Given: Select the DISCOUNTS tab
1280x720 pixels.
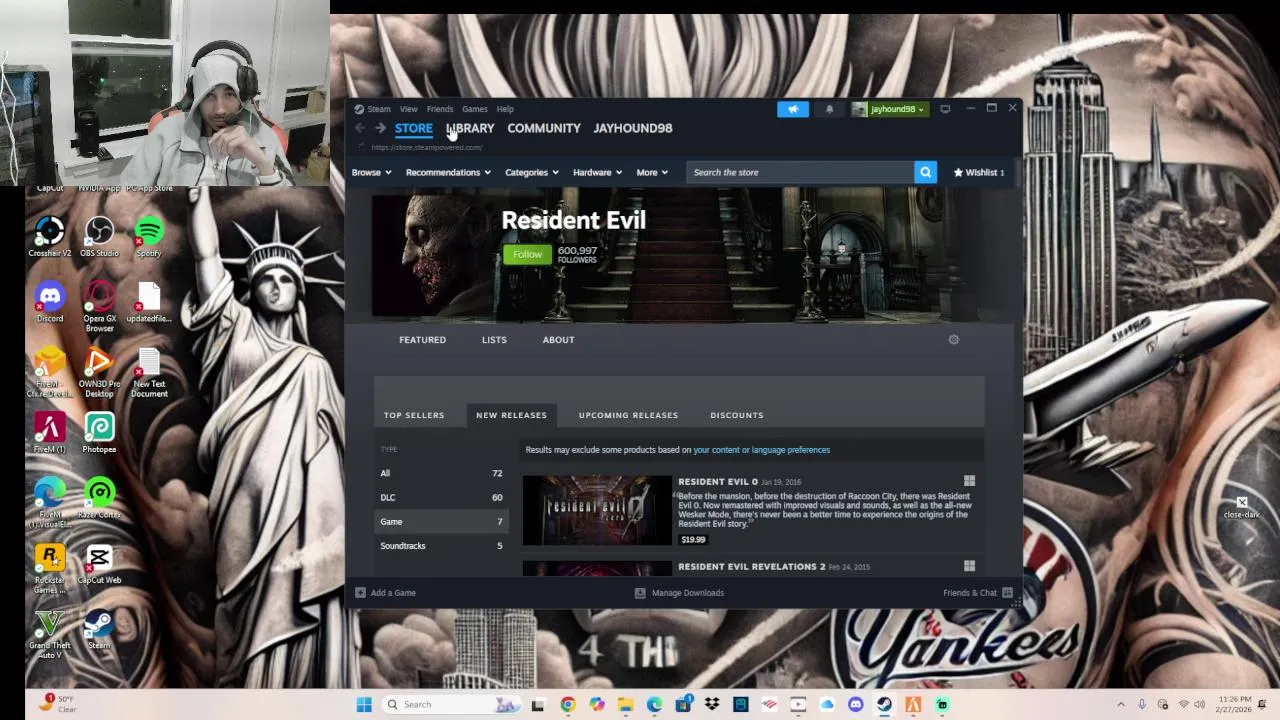Looking at the screenshot, I should [737, 415].
